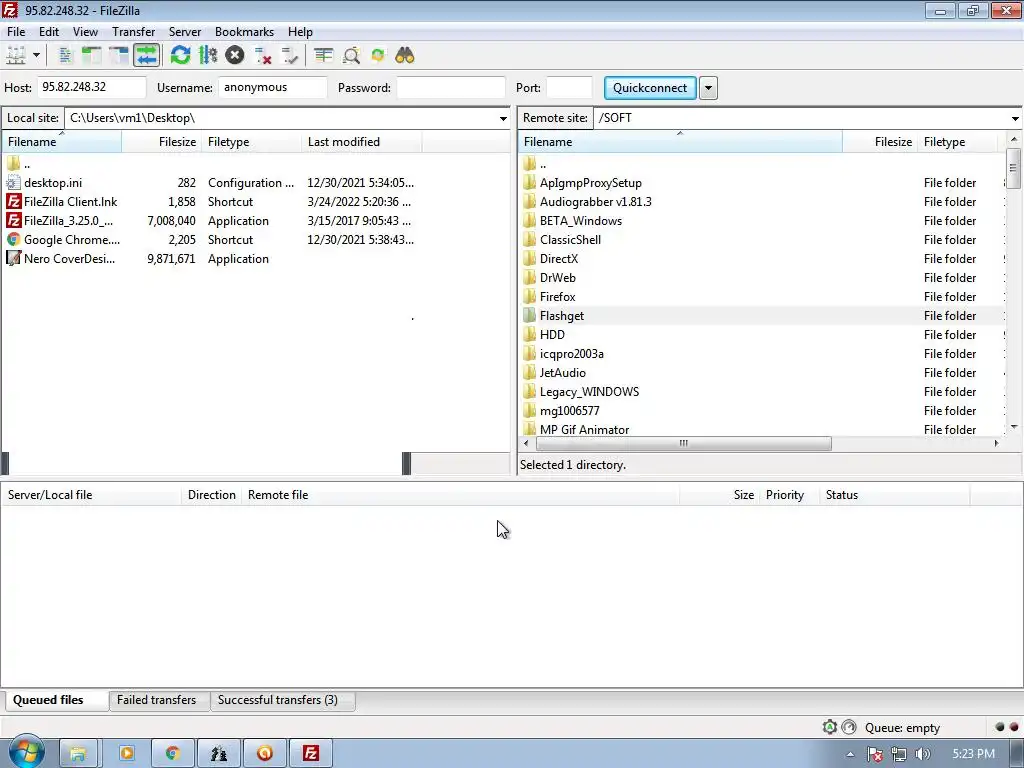The image size is (1024, 768).
Task: Sort remote list by Filename column header
Action: pos(680,142)
